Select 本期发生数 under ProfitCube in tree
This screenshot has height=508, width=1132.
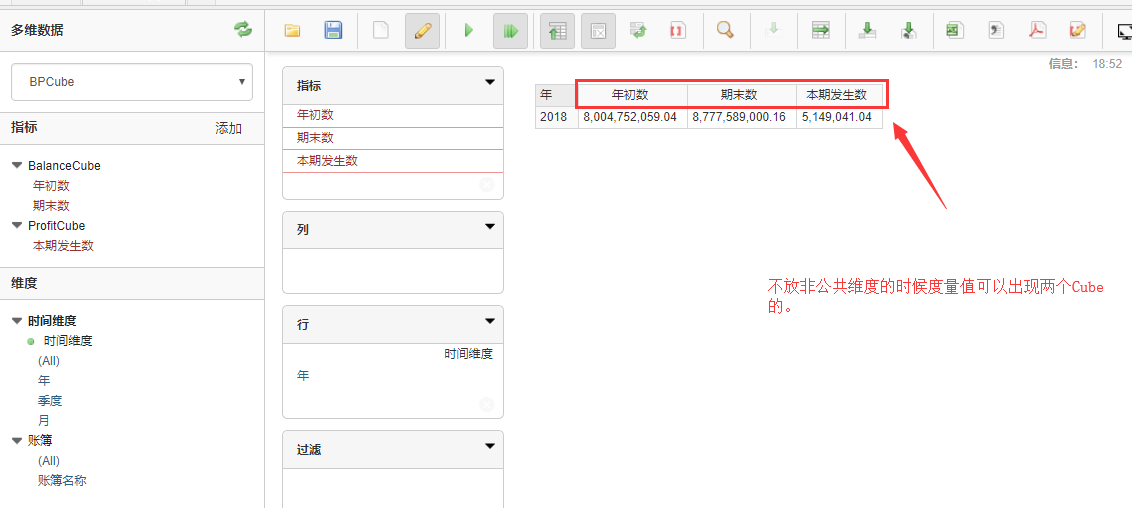(x=63, y=245)
